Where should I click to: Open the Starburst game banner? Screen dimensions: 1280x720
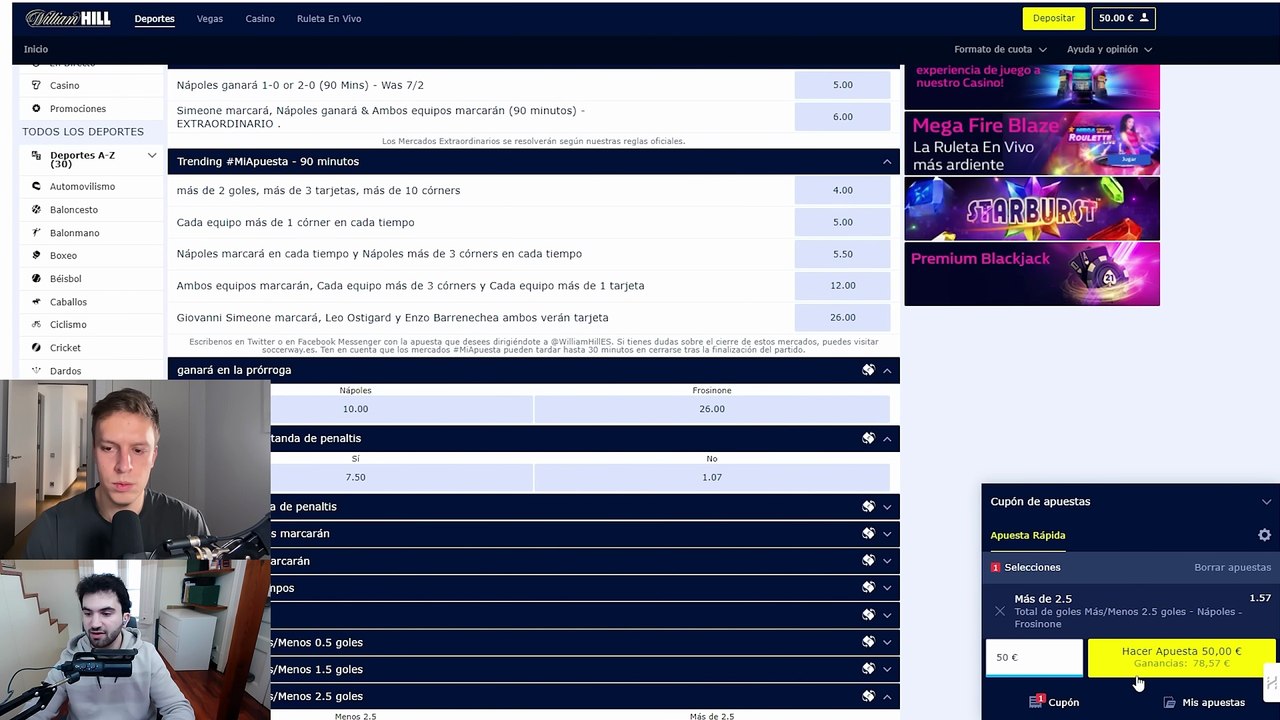[1032, 209]
